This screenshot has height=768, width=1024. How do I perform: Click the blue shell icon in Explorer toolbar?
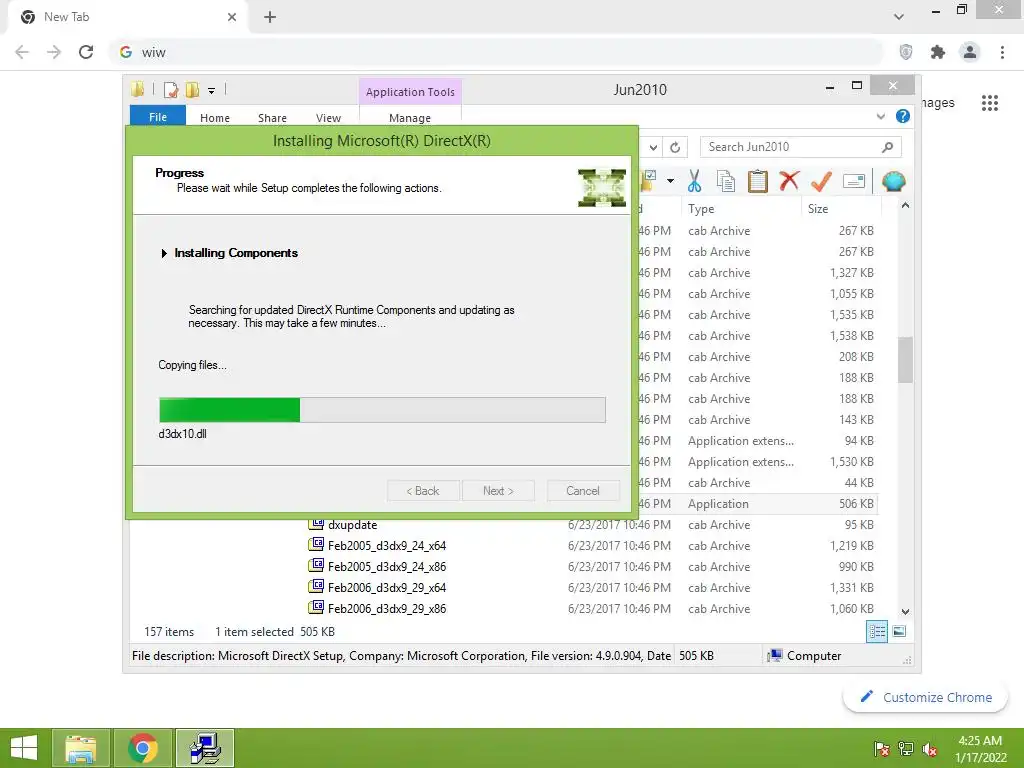point(893,181)
